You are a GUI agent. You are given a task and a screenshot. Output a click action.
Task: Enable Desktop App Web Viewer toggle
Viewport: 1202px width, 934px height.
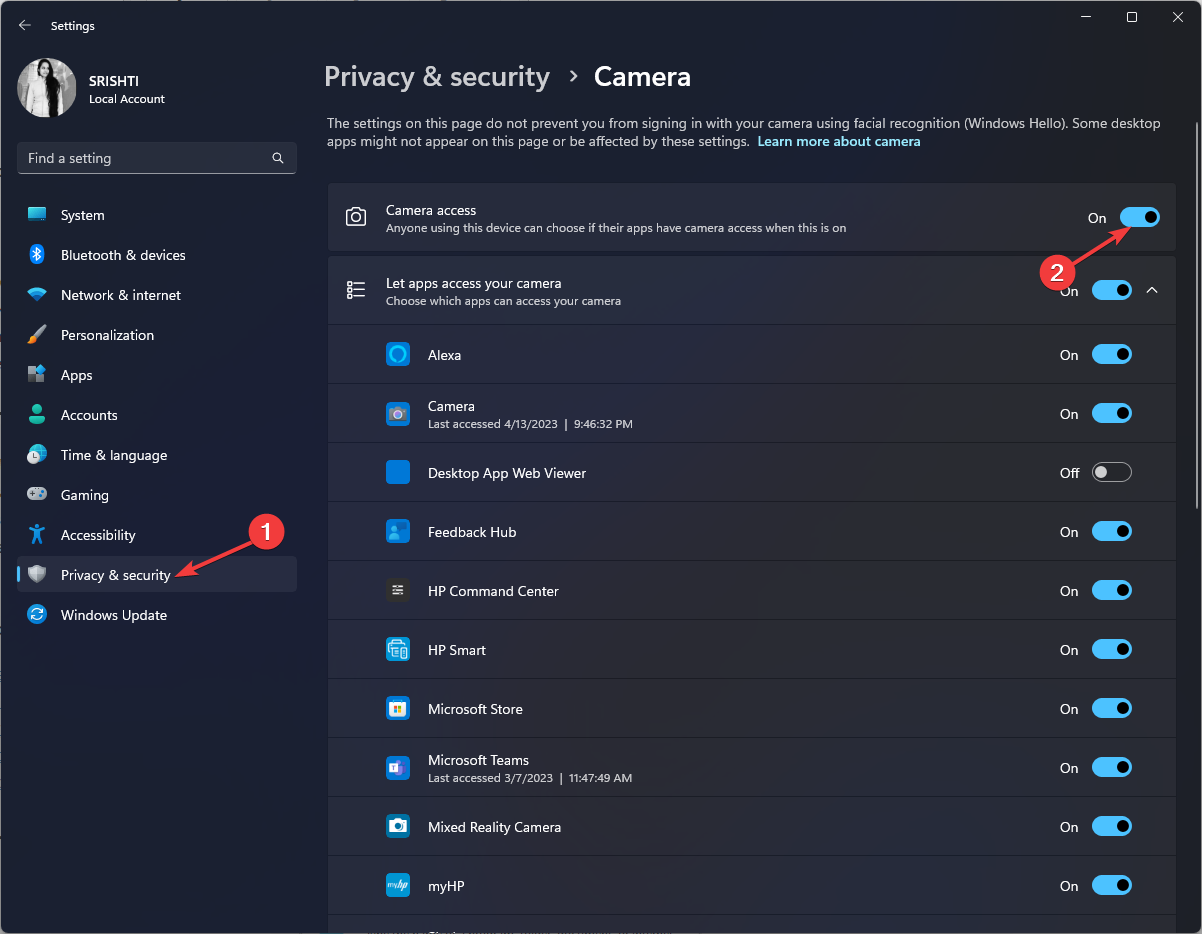[x=1112, y=472]
